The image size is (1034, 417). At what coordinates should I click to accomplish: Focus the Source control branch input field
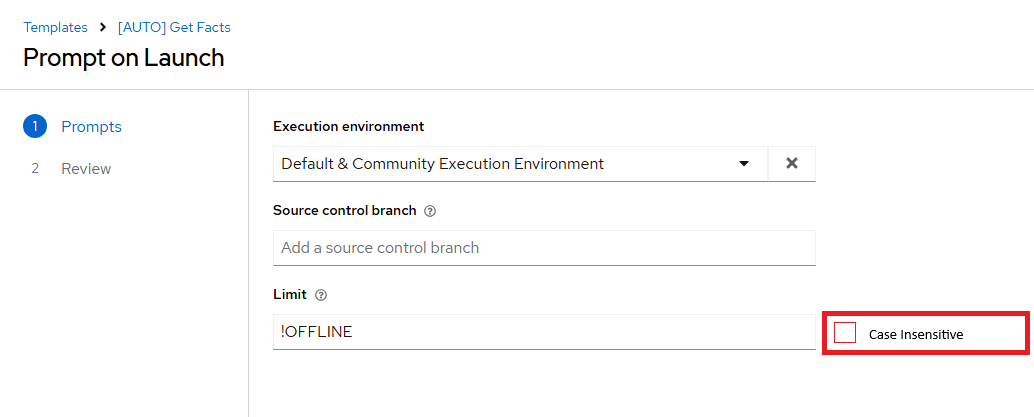pos(544,248)
